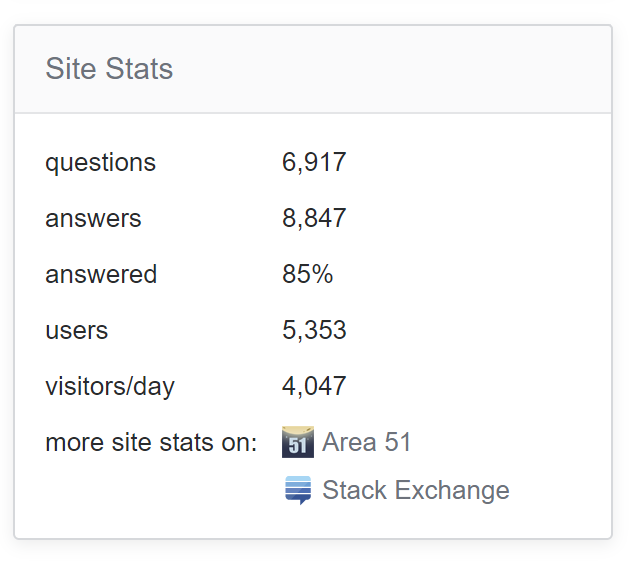Viewport: 630px width, 561px height.
Task: Select the 85% answered value
Action: click(307, 274)
